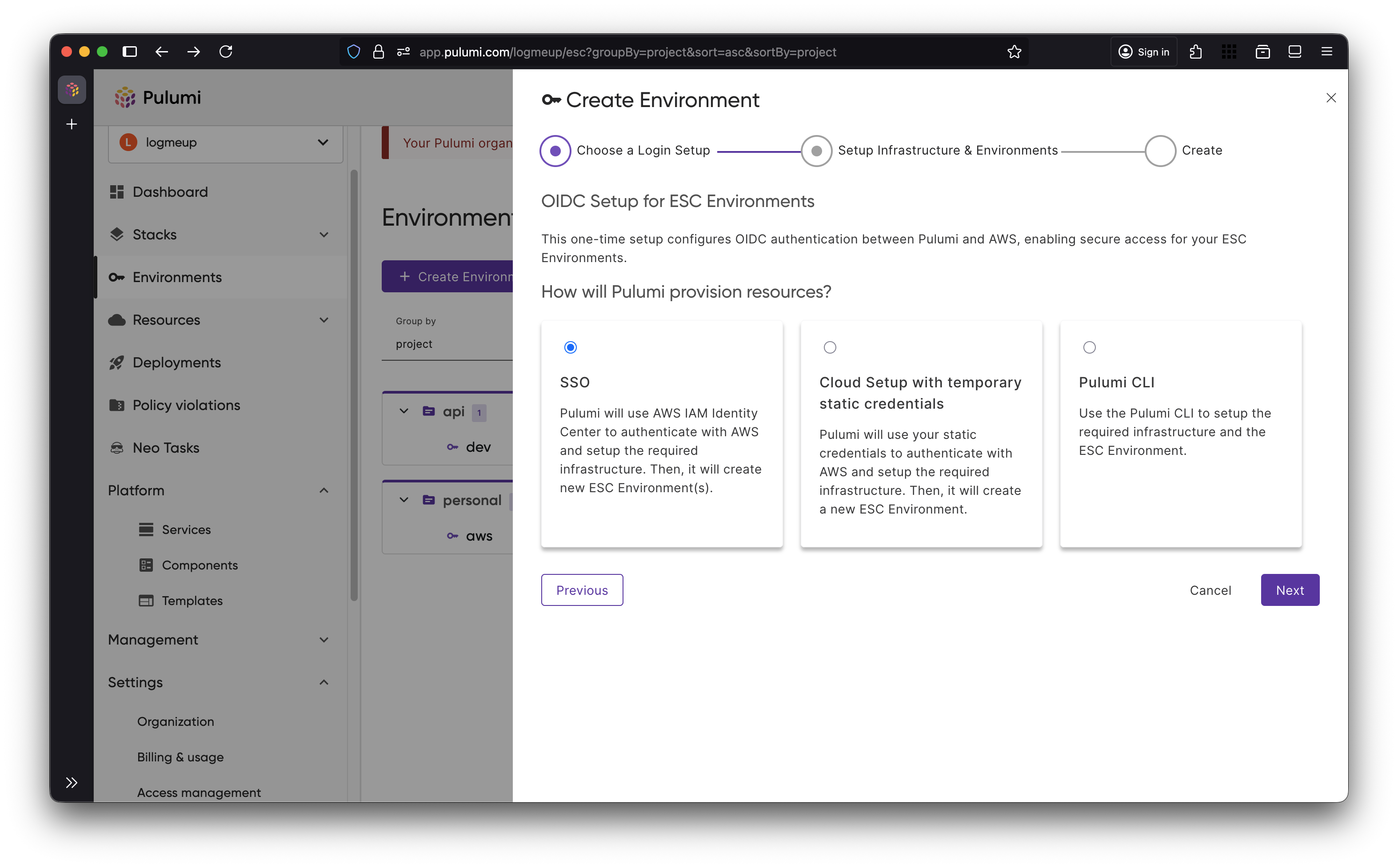The width and height of the screenshot is (1398, 868).
Task: Expand the Stacks menu chevron
Action: tap(324, 235)
